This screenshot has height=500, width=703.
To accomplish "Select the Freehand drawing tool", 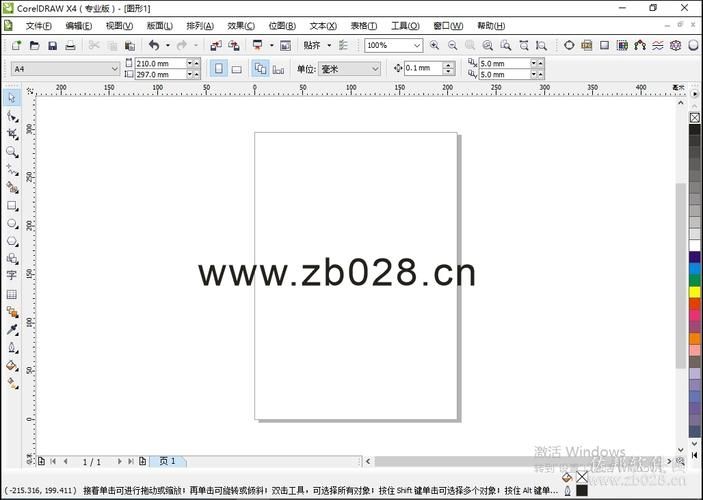I will [x=12, y=170].
